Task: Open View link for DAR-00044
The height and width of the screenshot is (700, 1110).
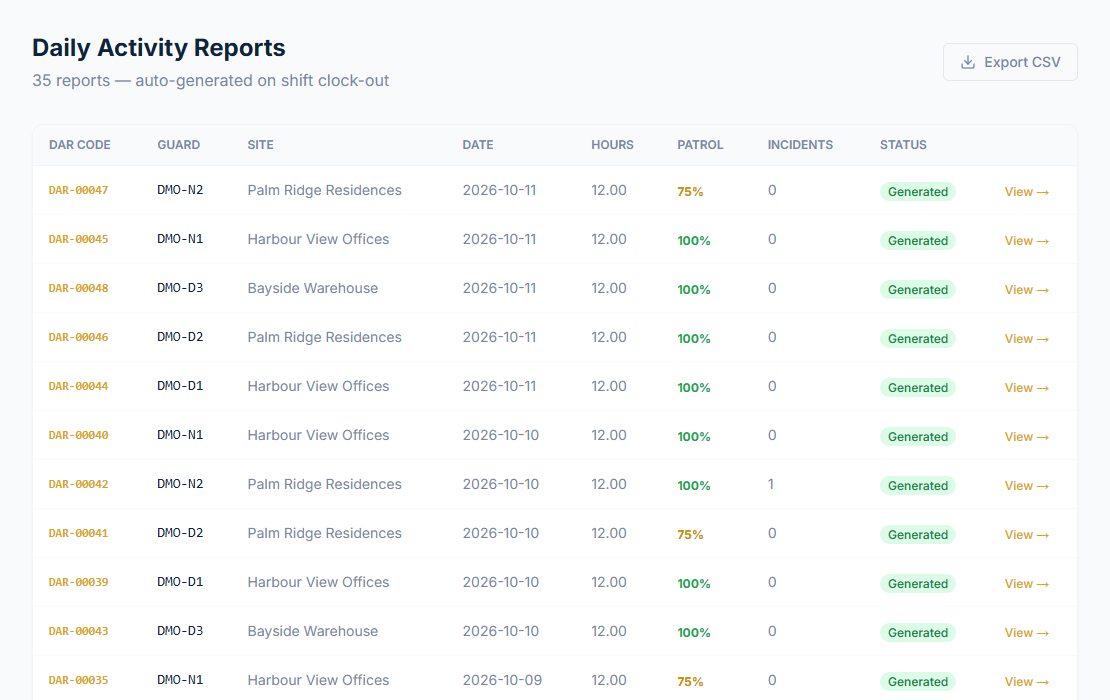Action: point(1026,388)
